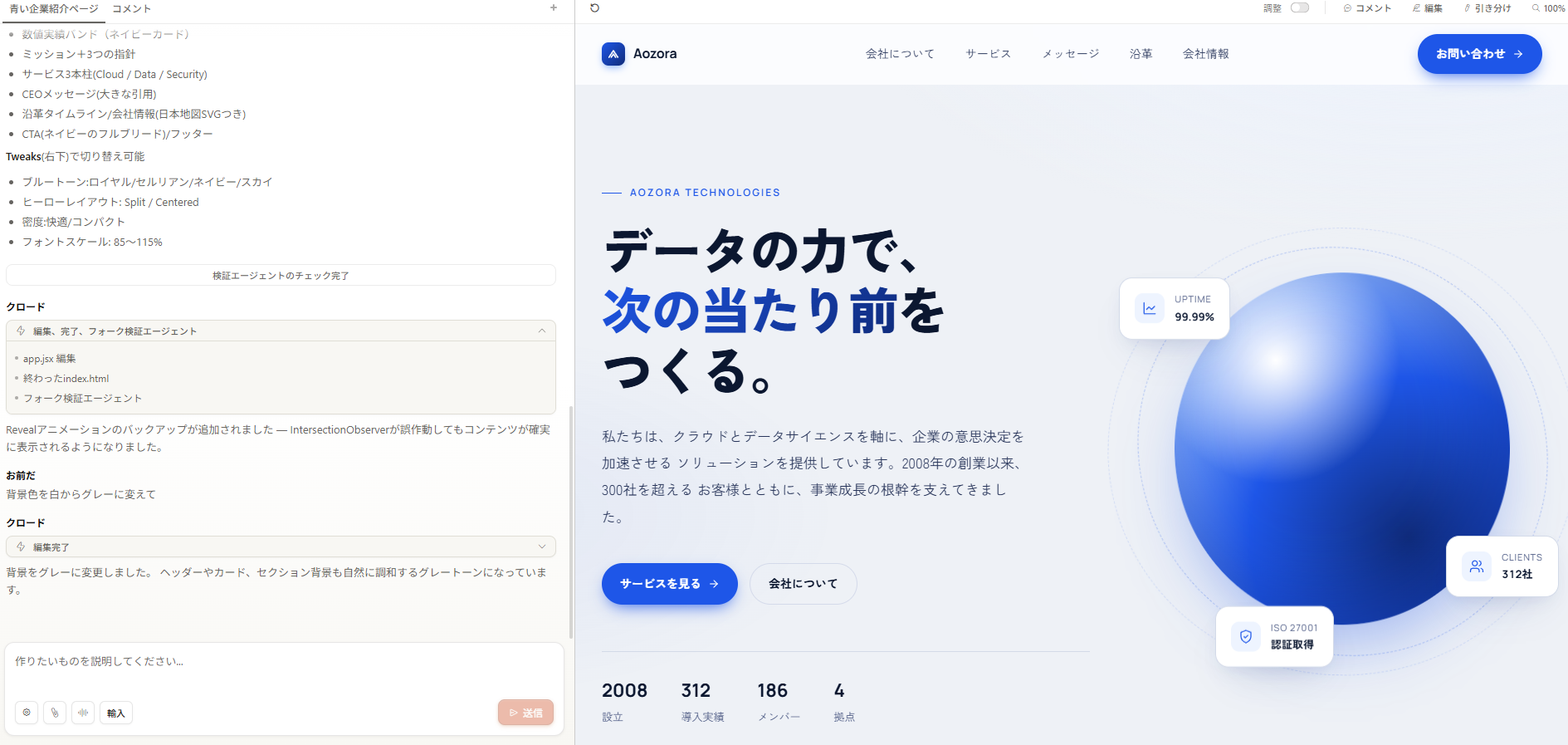Screen dimensions: 1568x745
Task: Click the お問い合わせ button
Action: 1479,54
